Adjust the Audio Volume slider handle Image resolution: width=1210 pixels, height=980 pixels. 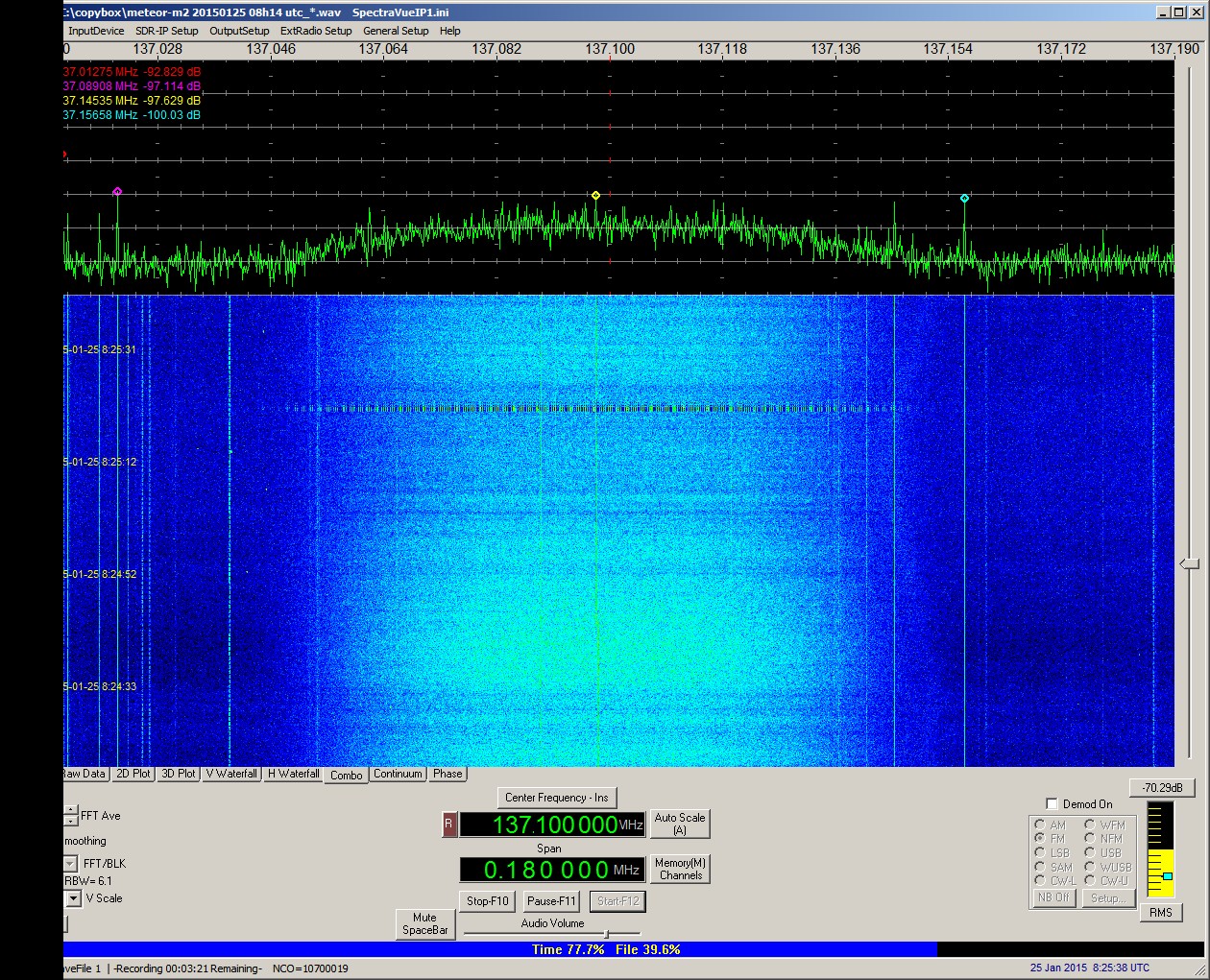coord(605,934)
